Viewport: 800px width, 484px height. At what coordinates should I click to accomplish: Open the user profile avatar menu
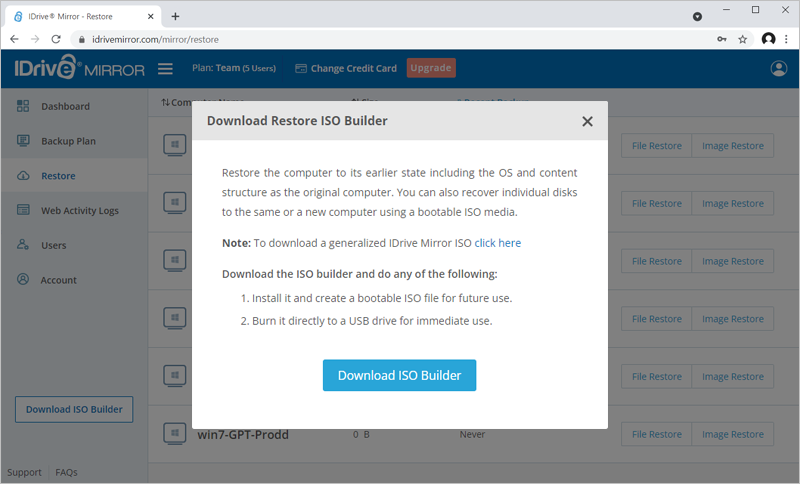(x=779, y=68)
